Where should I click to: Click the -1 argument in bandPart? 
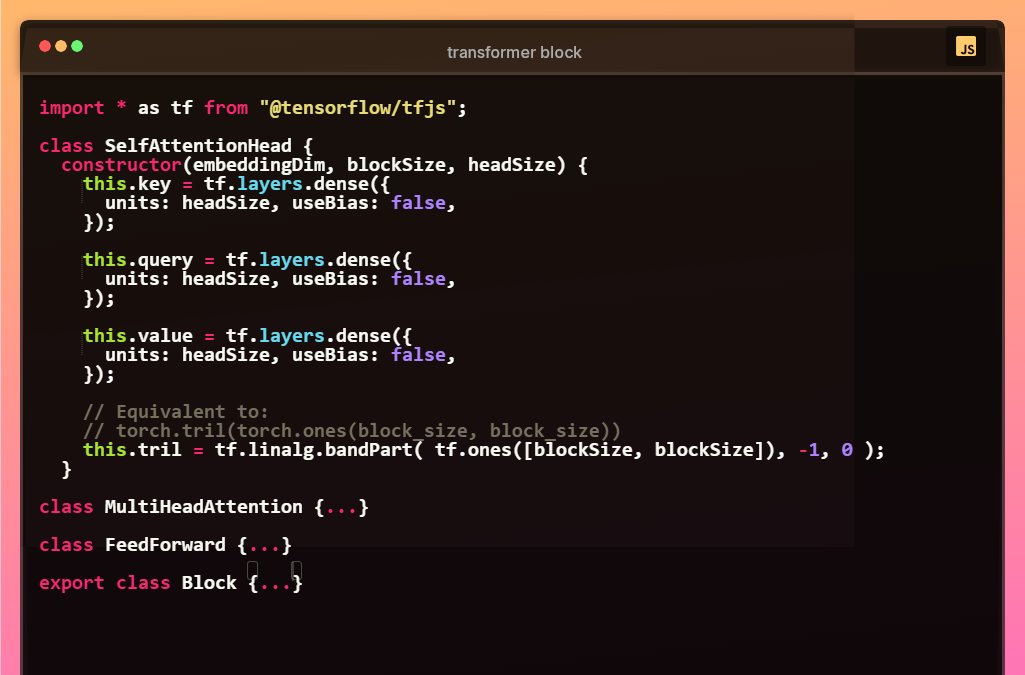(809, 450)
